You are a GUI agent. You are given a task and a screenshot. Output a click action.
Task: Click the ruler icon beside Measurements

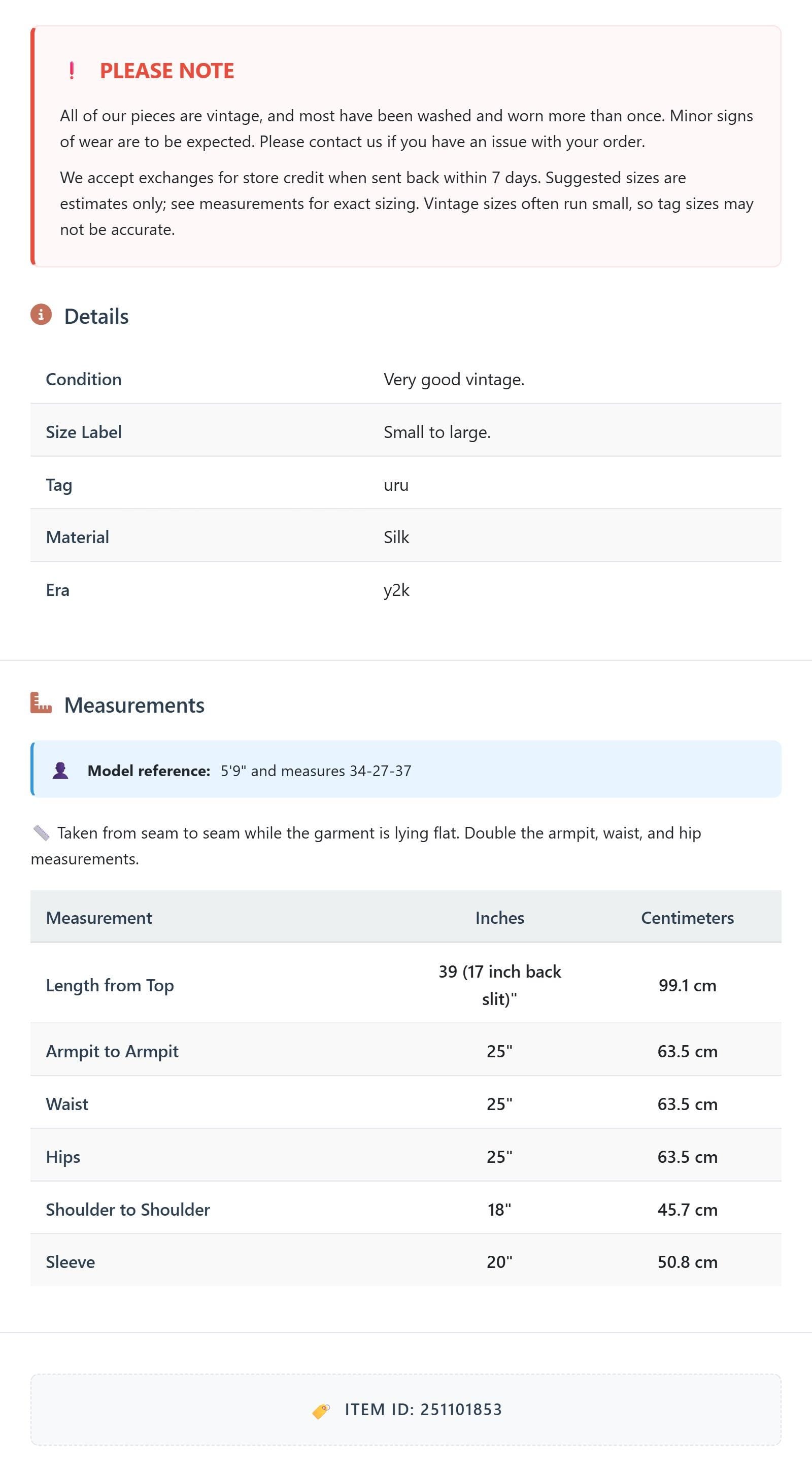click(41, 703)
